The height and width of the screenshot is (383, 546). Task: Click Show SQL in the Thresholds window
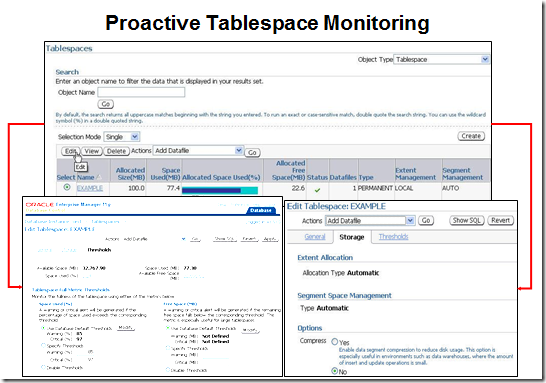(x=225, y=239)
